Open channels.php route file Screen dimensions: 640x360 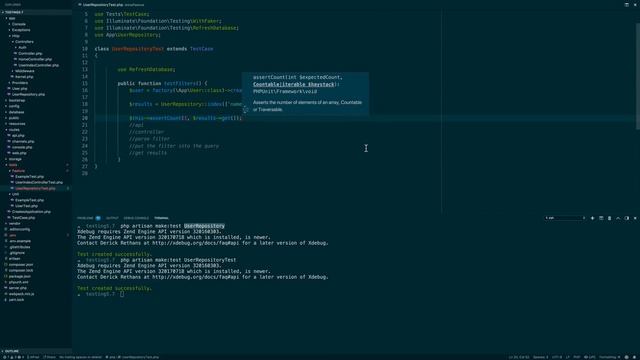(x=23, y=142)
